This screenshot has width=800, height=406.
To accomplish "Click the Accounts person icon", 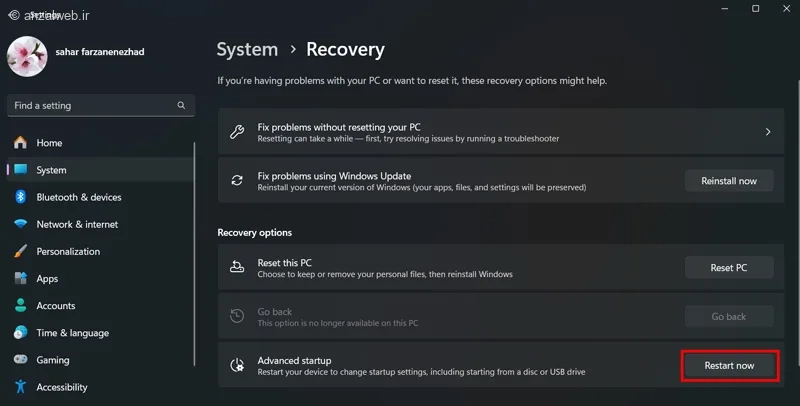I will 20,306.
